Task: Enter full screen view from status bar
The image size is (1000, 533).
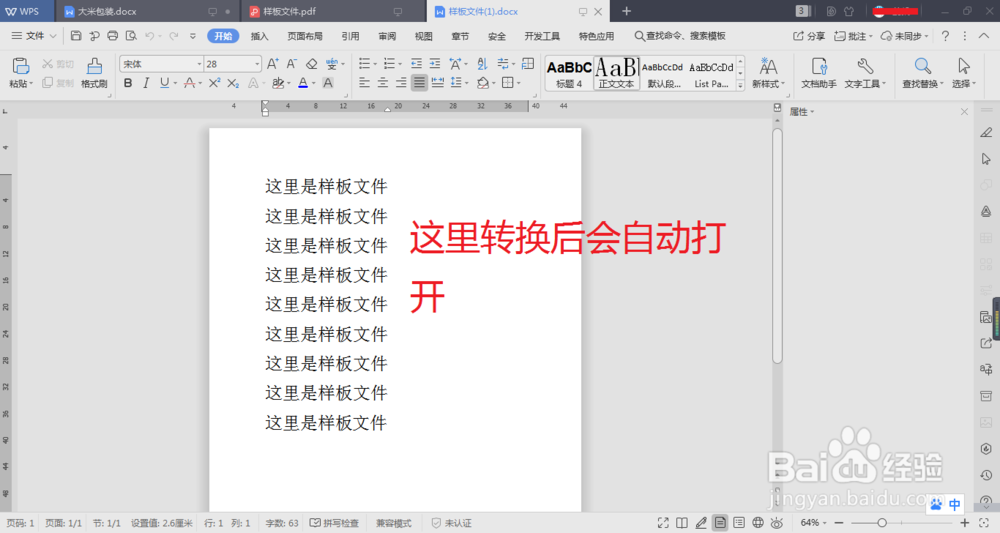Action: 663,523
